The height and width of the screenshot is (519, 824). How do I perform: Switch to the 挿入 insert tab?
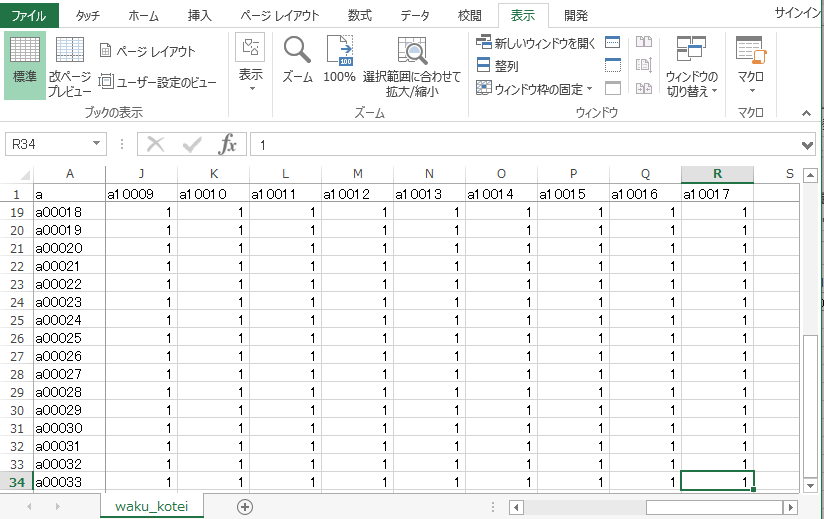pyautogui.click(x=200, y=15)
